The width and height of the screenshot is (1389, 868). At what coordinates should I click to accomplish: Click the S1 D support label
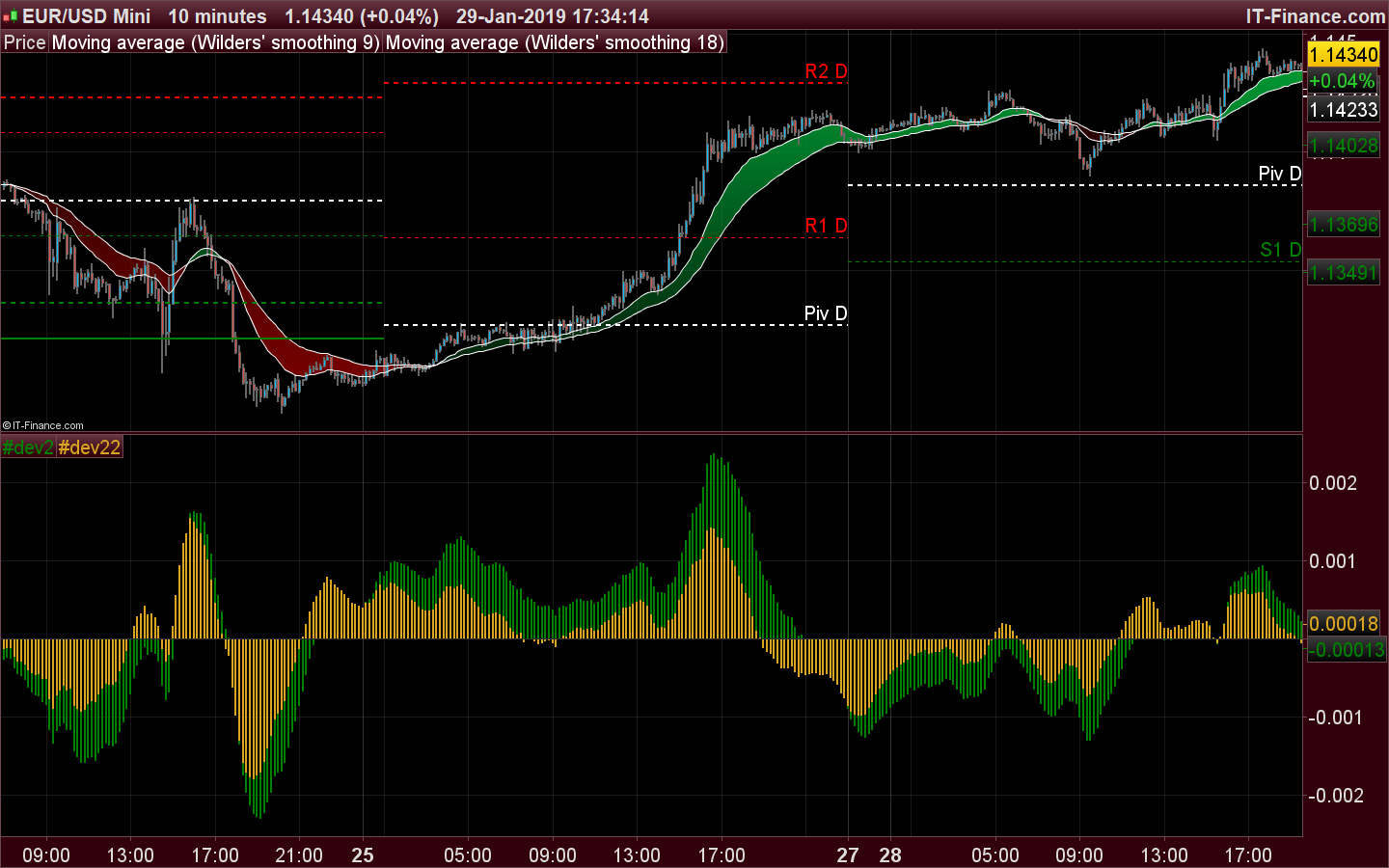click(x=1279, y=249)
